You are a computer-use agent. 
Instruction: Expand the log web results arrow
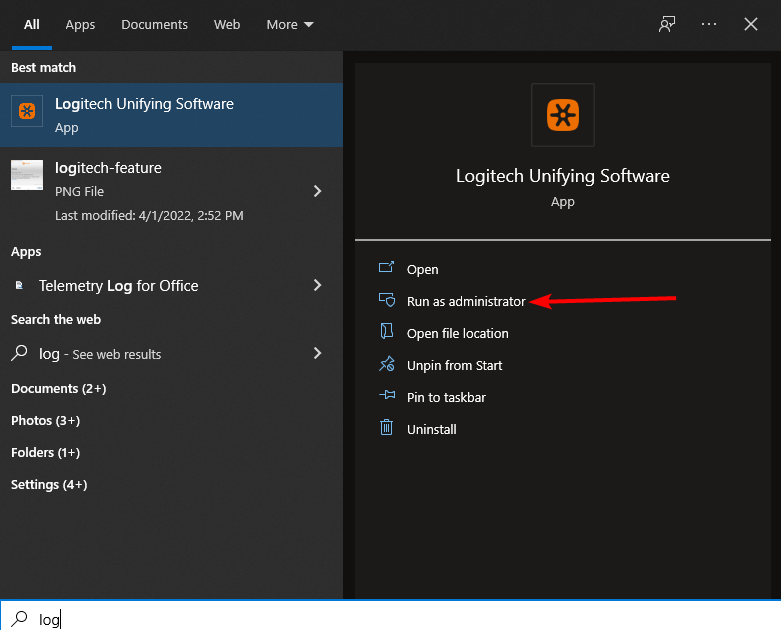(318, 353)
